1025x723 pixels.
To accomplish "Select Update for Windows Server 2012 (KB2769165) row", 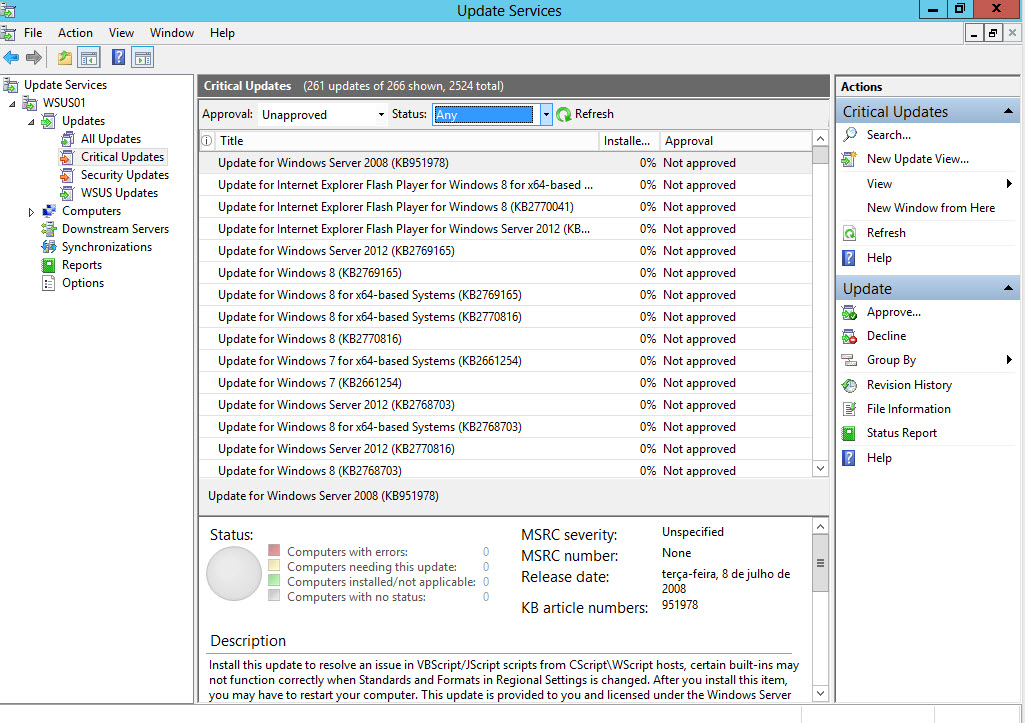I will coord(505,251).
